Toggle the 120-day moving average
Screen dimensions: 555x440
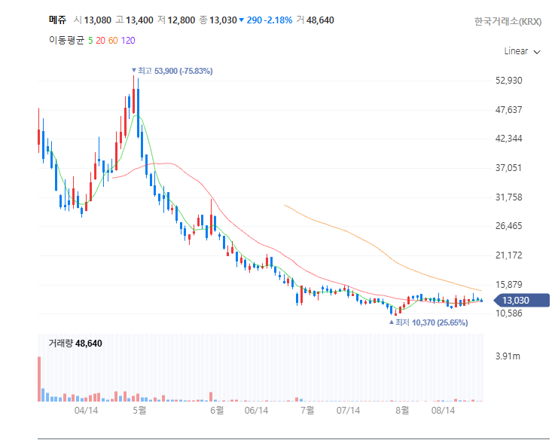128,41
